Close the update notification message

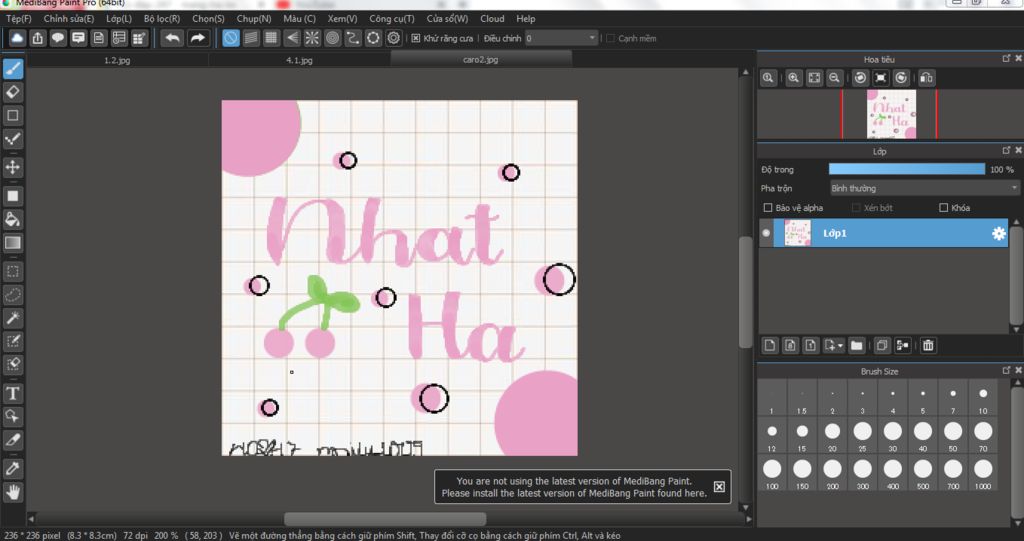pyautogui.click(x=719, y=487)
